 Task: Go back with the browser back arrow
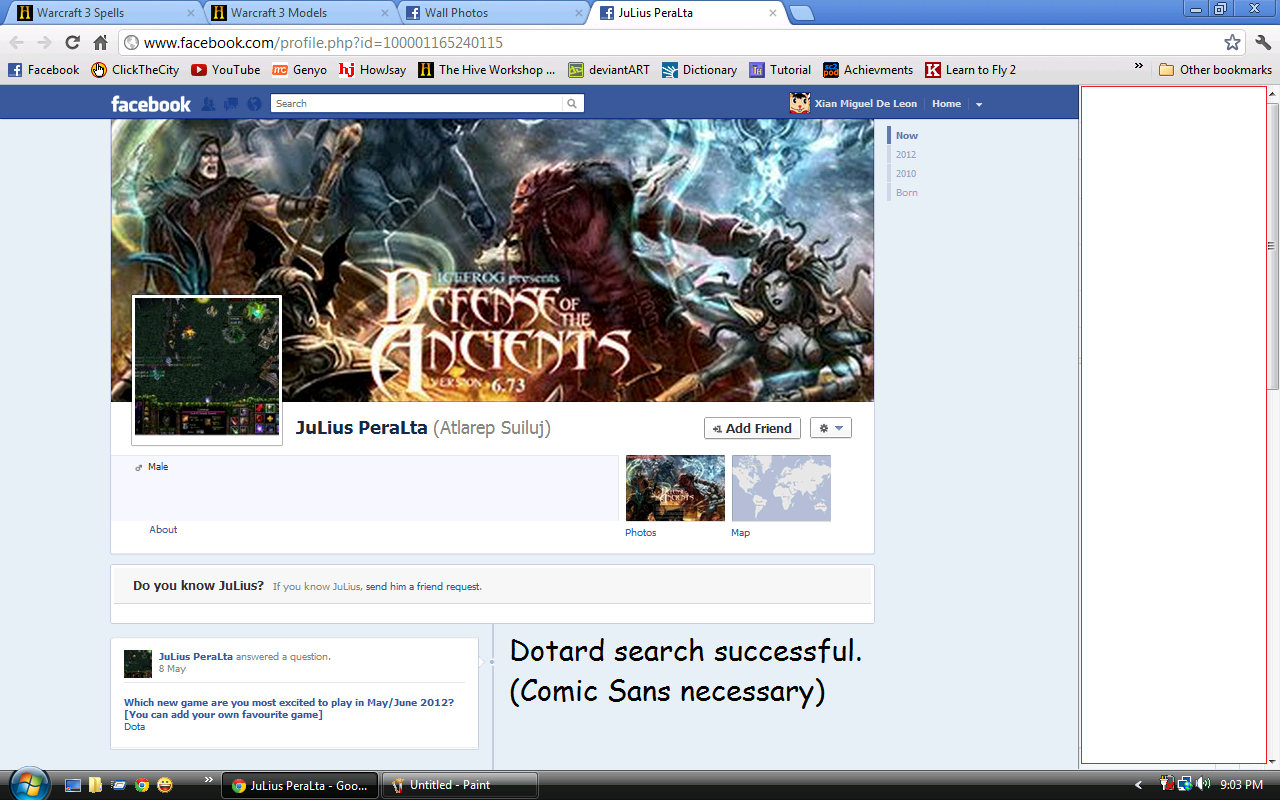(x=17, y=43)
